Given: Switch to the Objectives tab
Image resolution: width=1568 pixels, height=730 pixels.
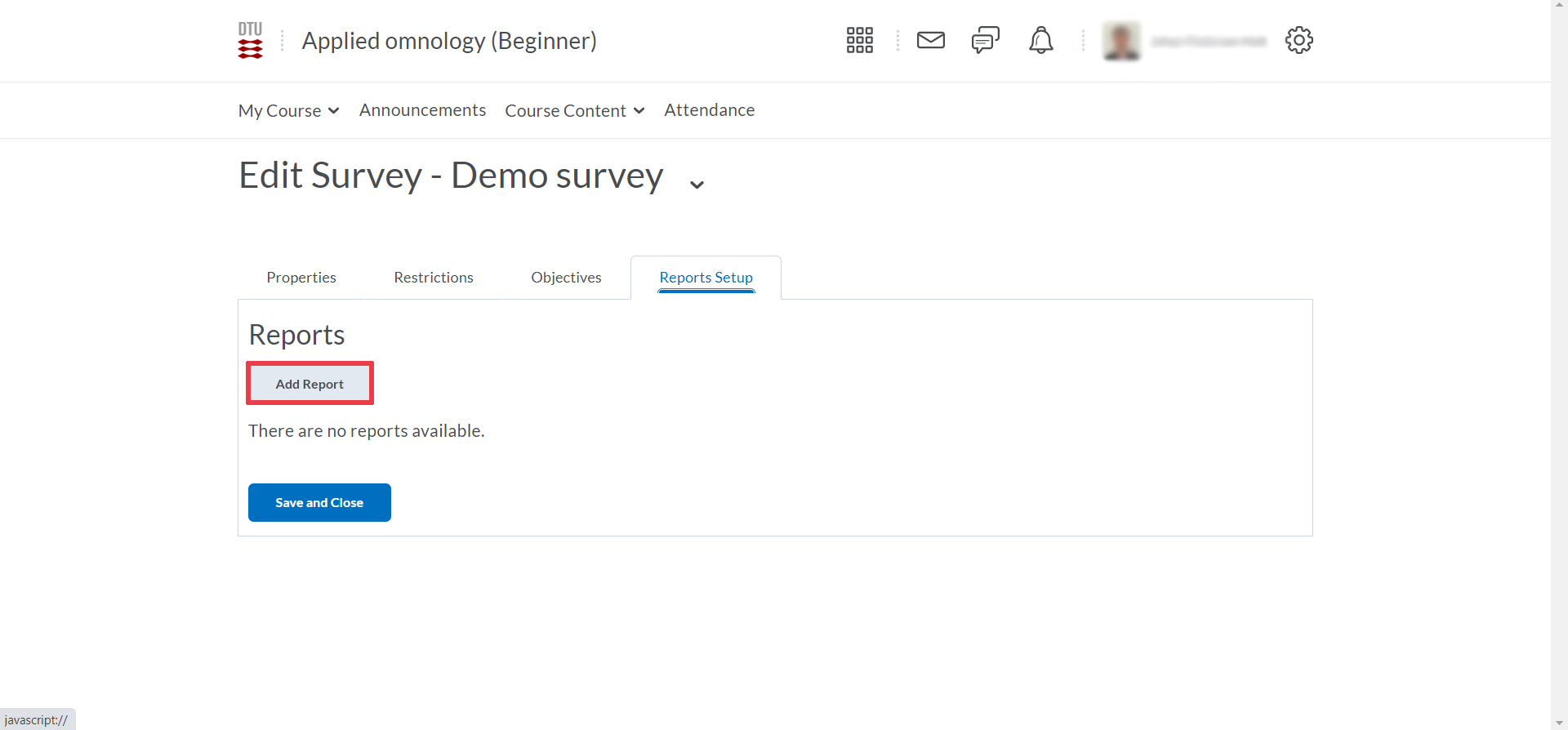Looking at the screenshot, I should (x=566, y=278).
